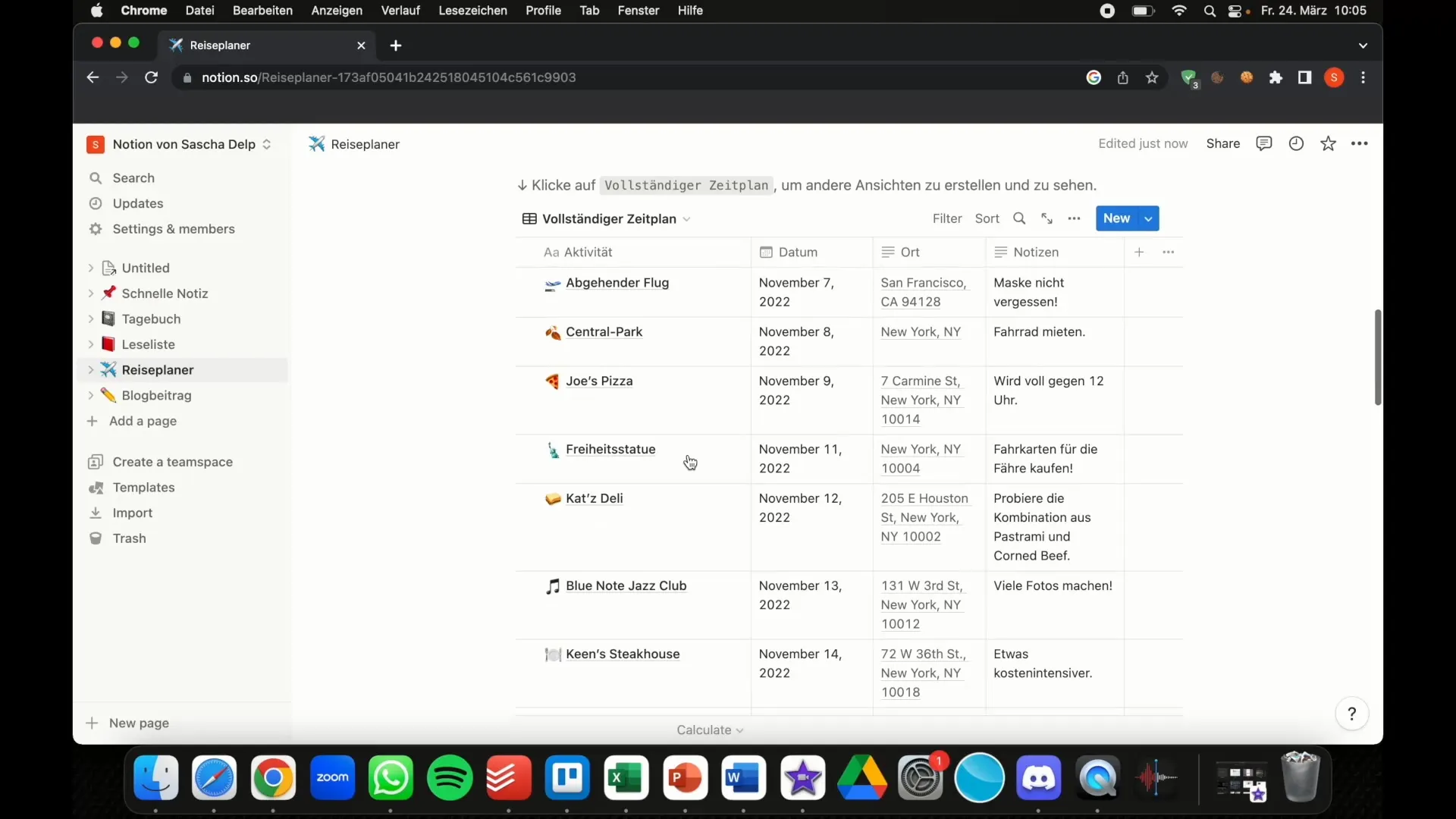
Task: Click the Blogbeitrag pencil icon
Action: 109,396
